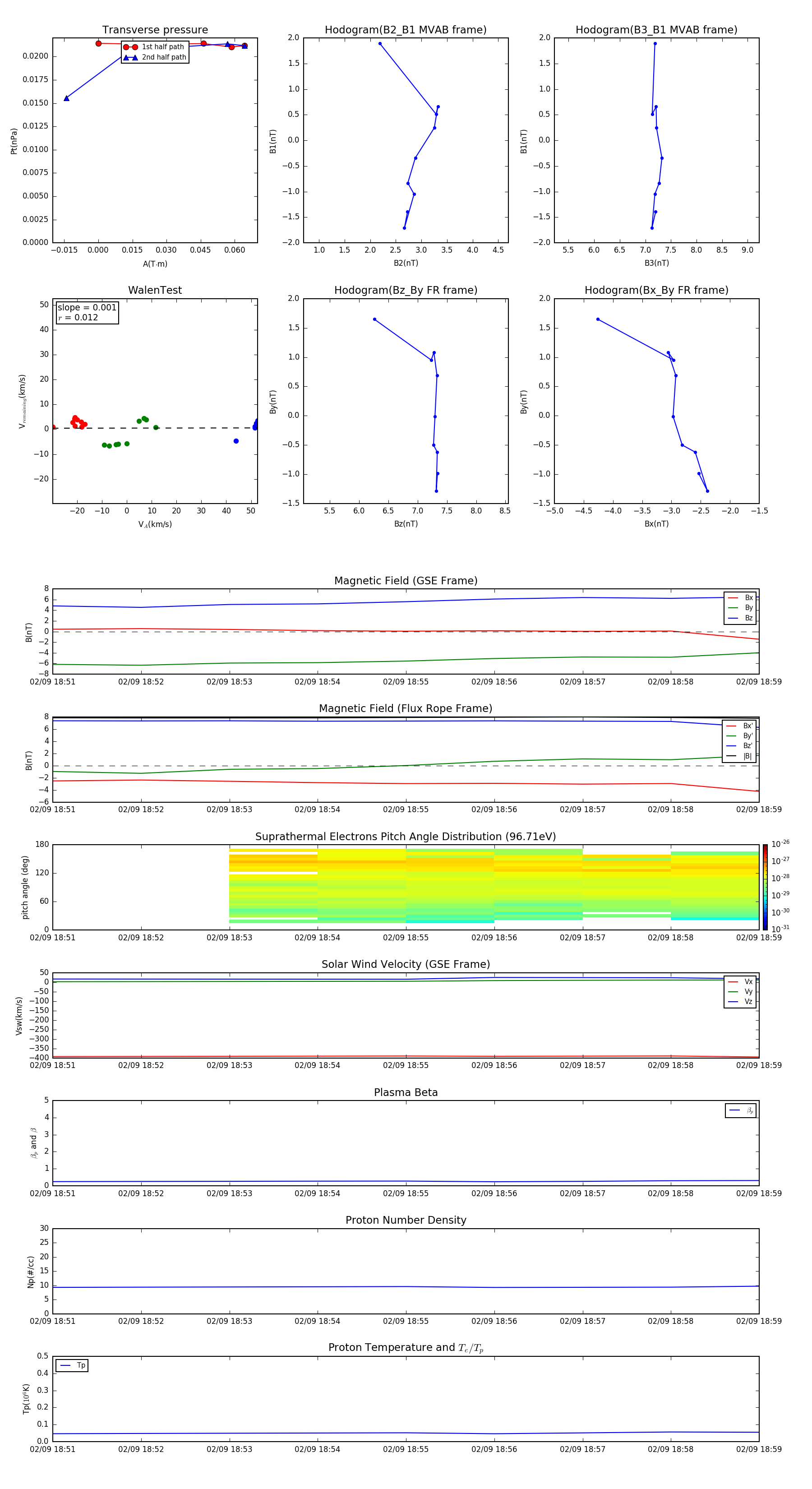Click the 'A(T·m)' x-axis label
Viewport: 812px width, 1489px height.
[x=155, y=264]
